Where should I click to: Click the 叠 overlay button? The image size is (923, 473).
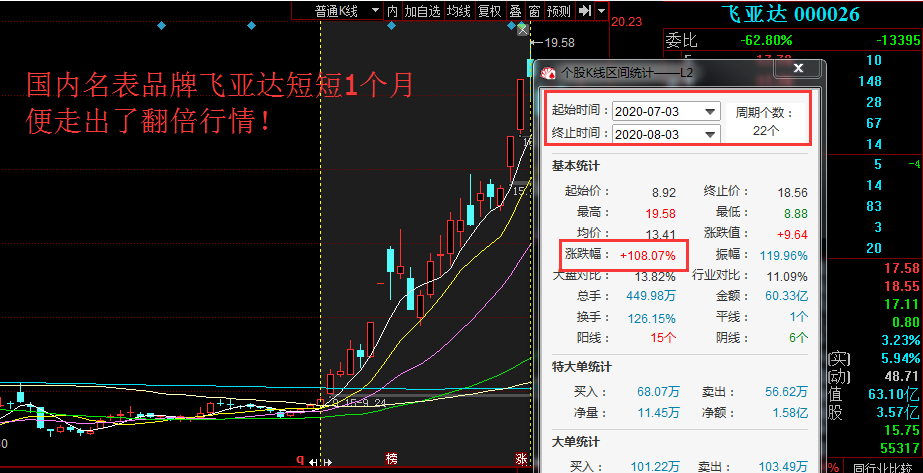point(515,11)
